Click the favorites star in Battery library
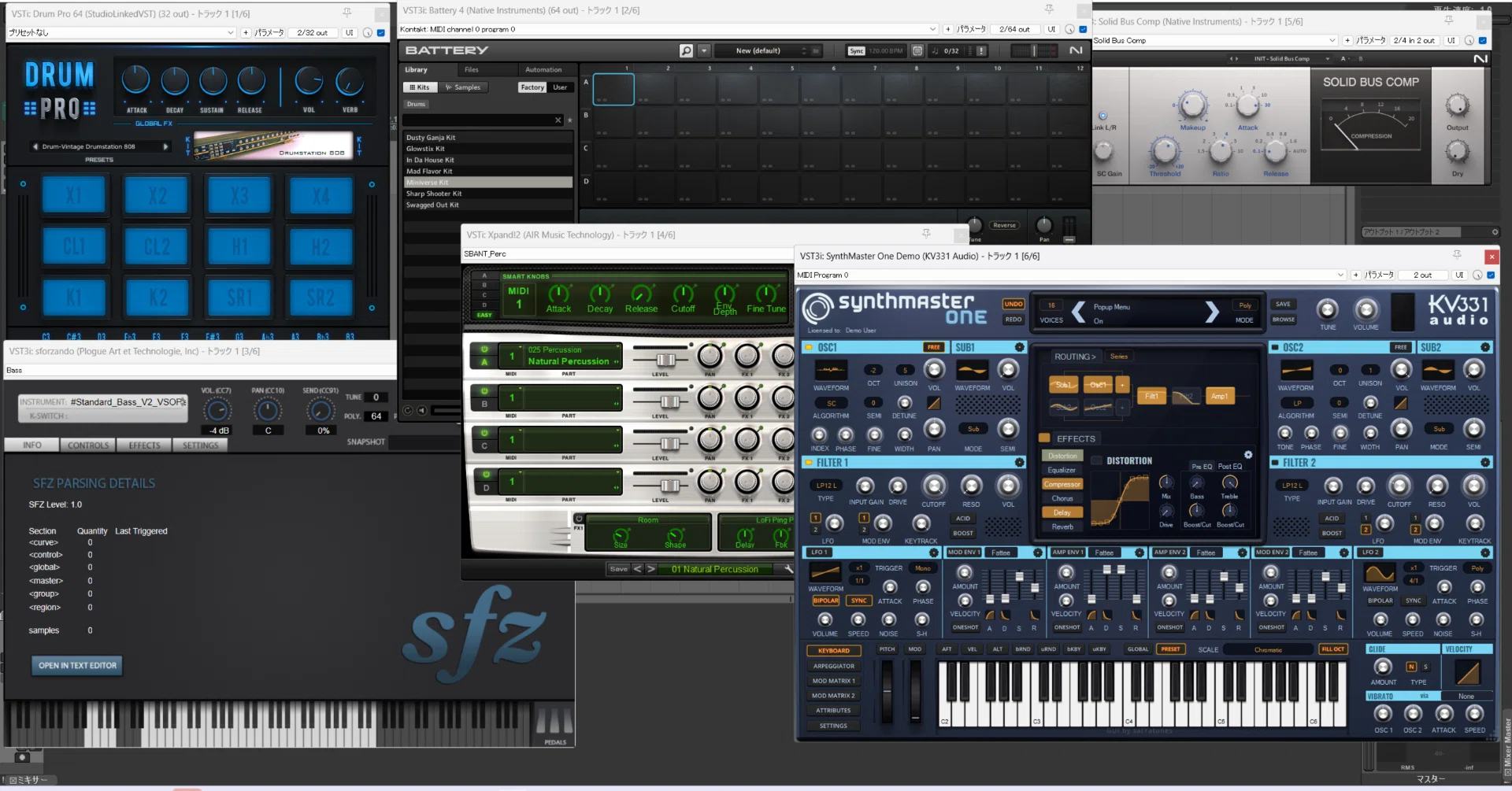Screen dimensions: 1512x791 pyautogui.click(x=569, y=120)
